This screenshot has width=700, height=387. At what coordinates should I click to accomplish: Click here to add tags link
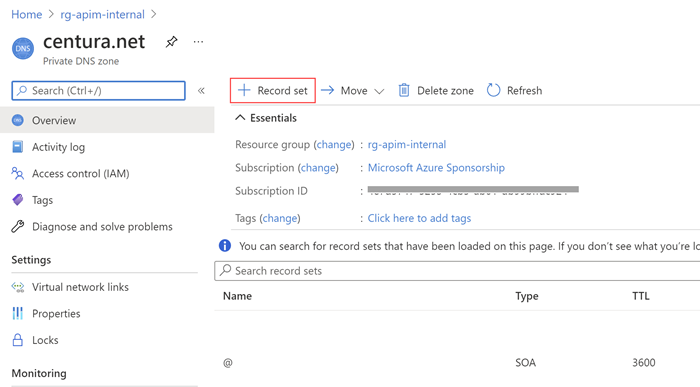[419, 218]
